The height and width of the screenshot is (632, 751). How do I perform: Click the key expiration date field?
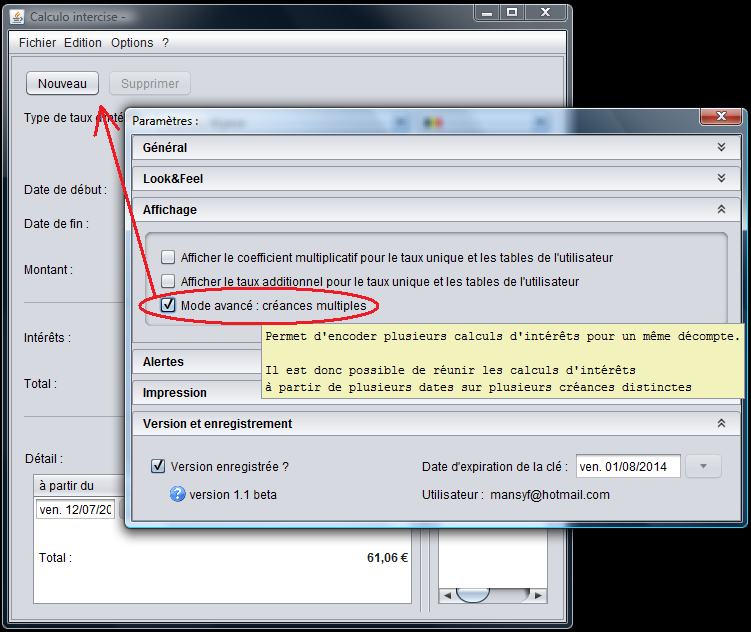coord(628,466)
